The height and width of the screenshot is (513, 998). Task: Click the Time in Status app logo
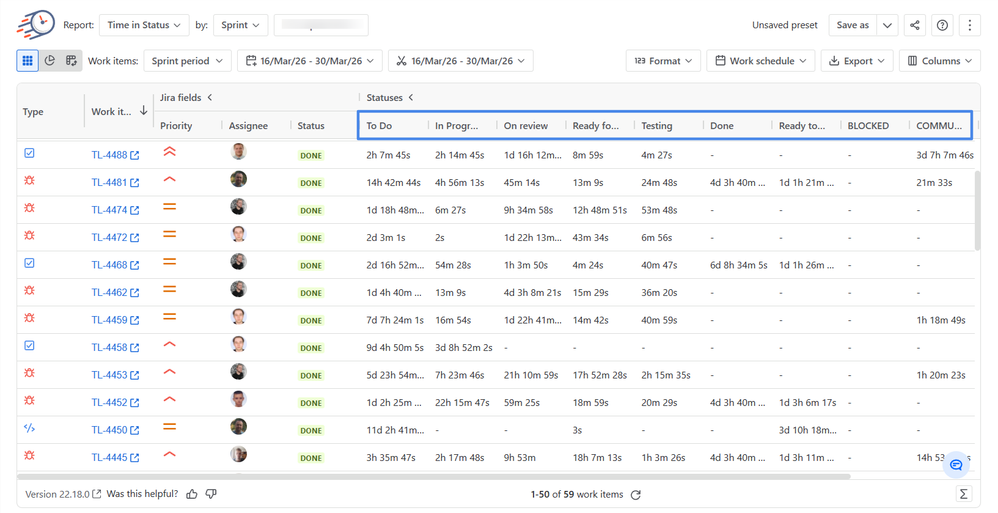tap(36, 25)
